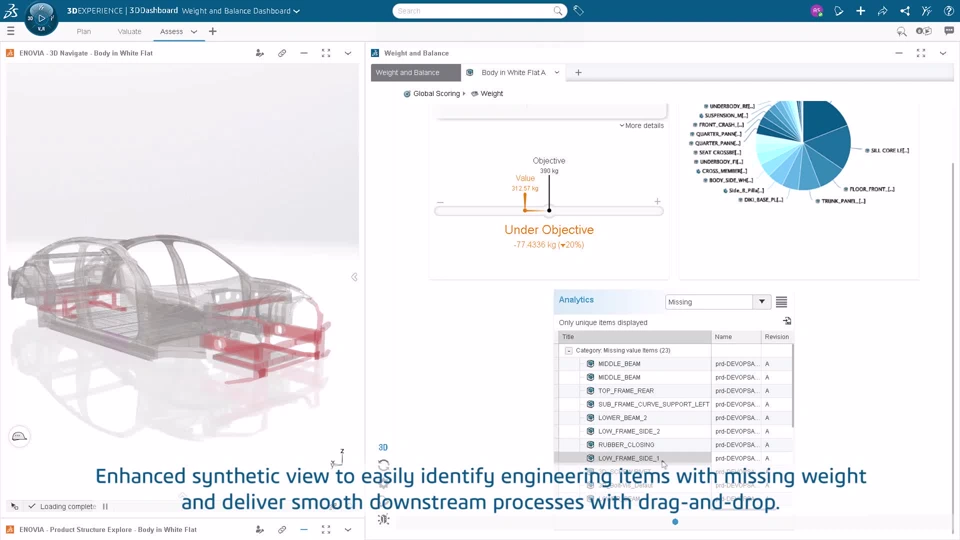
Task: Open the 3DEXPERIENCE compass
Action: point(41,18)
